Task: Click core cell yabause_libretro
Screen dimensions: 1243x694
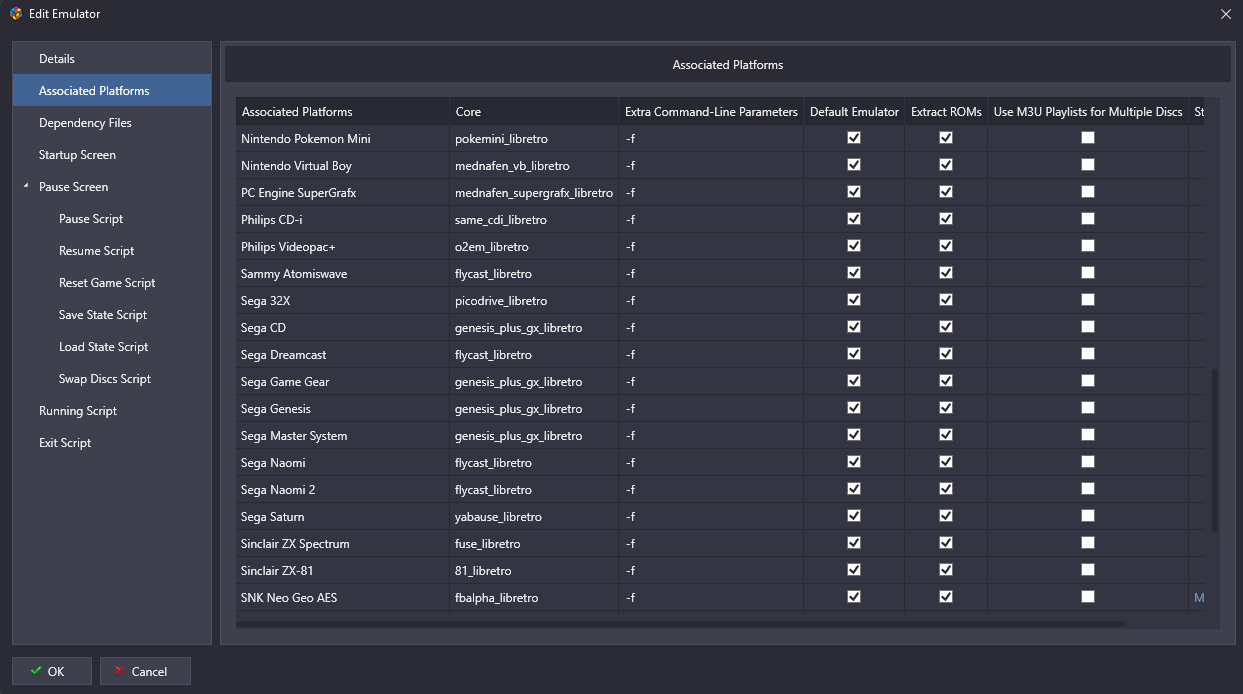Action: pyautogui.click(x=534, y=516)
